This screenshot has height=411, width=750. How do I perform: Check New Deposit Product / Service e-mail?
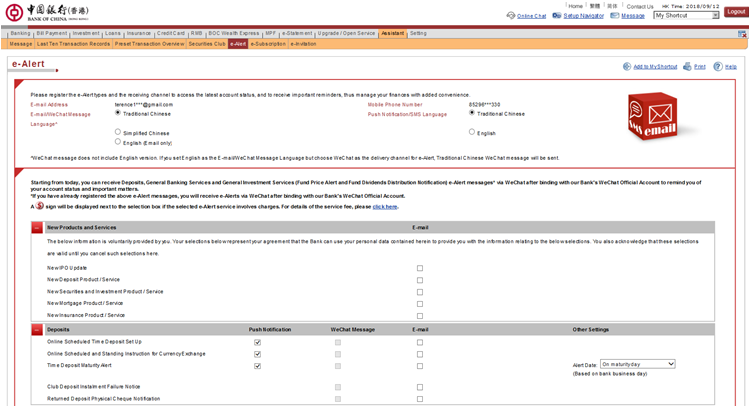click(420, 280)
